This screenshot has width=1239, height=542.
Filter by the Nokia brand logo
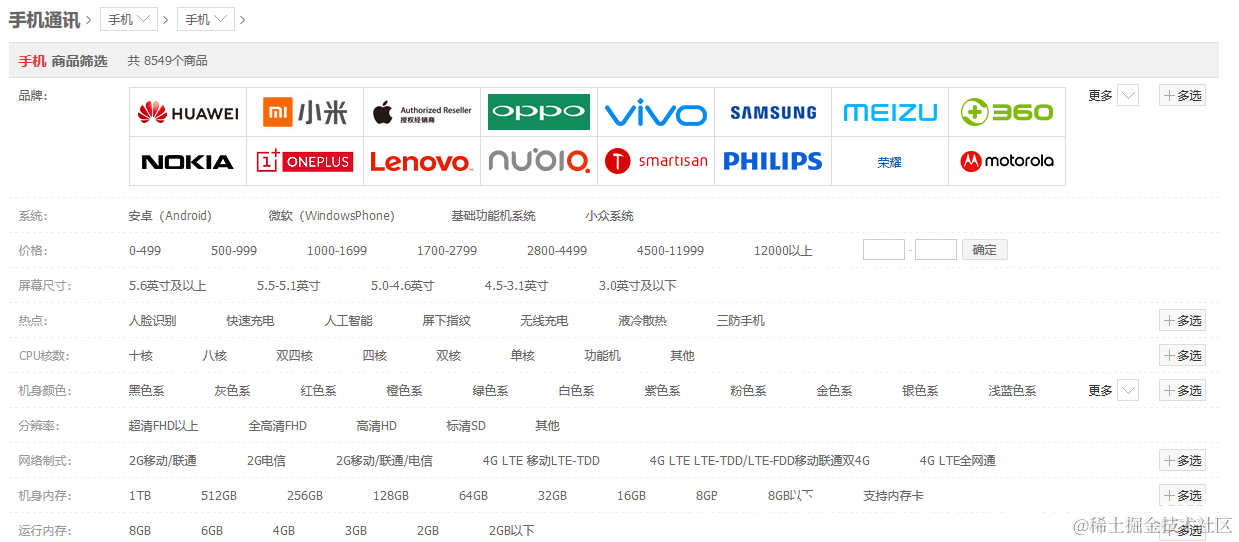[188, 161]
